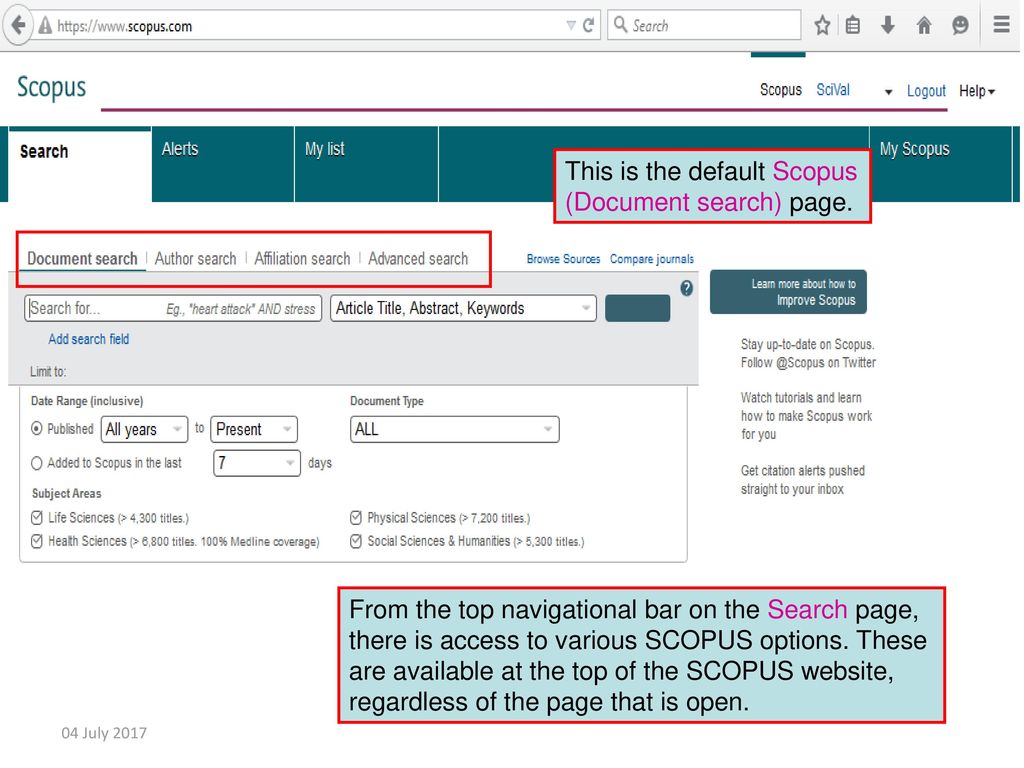Click Get citation alerts pushed text

click(x=803, y=471)
